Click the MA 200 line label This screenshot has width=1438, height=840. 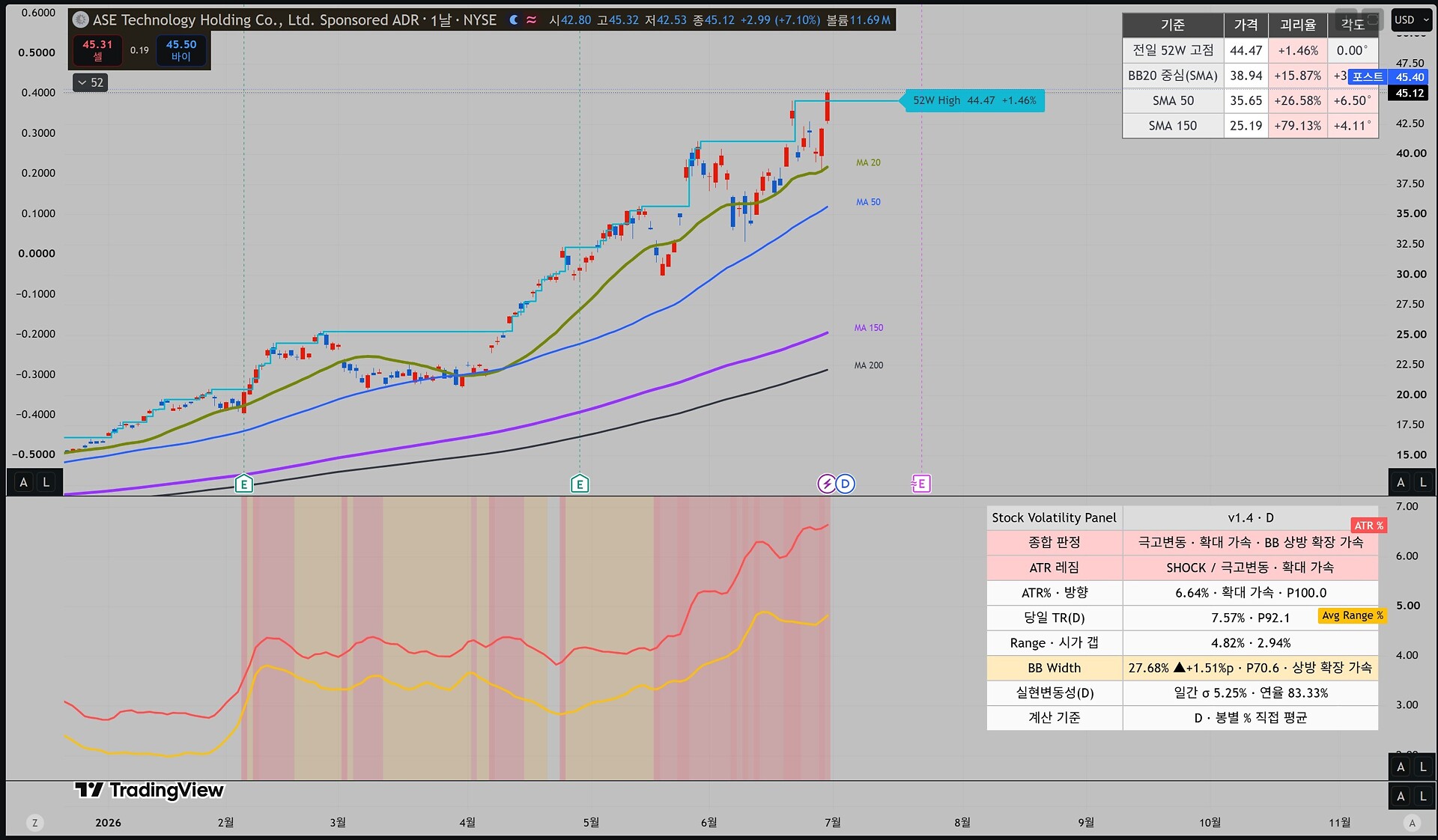tap(869, 365)
